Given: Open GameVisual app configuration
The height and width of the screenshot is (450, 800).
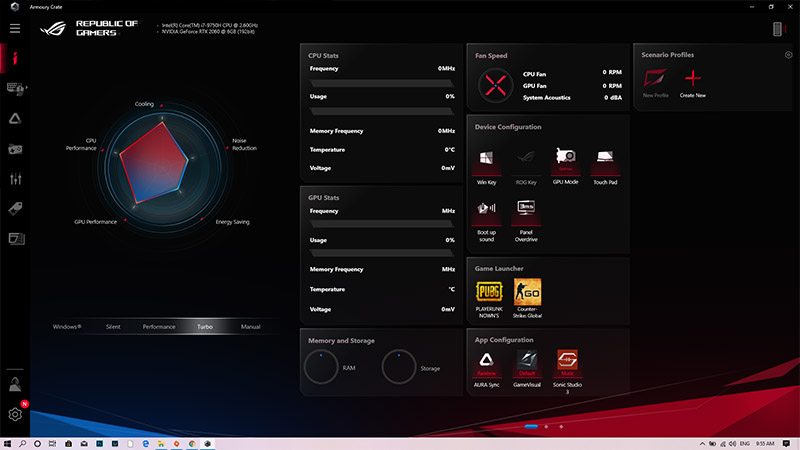Looking at the screenshot, I should 526,361.
